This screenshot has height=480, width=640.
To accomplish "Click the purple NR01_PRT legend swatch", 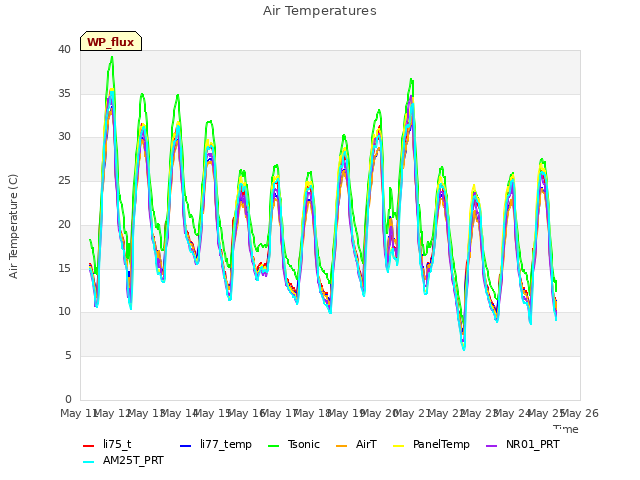I will click(492, 446).
